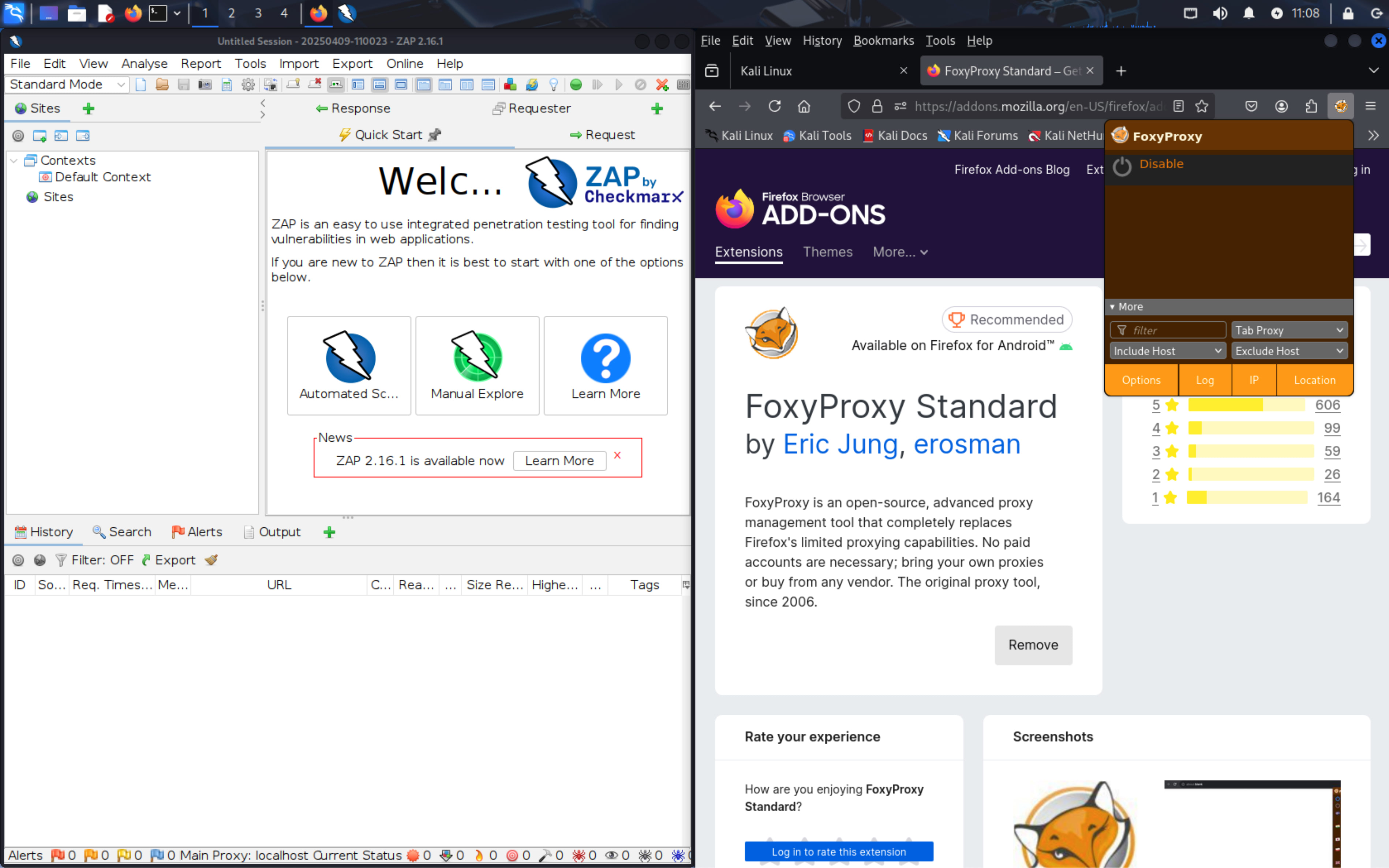
Task: Open the Tab Proxy dropdown in FoxyProxy
Action: point(1288,330)
